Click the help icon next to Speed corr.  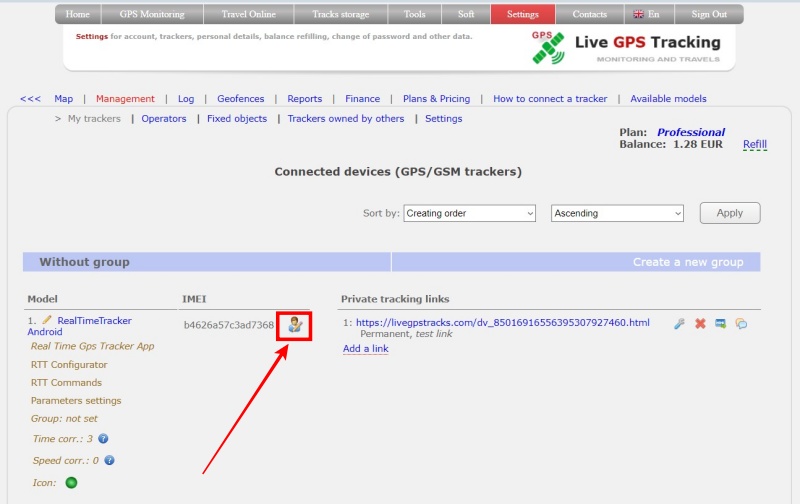pos(109,460)
